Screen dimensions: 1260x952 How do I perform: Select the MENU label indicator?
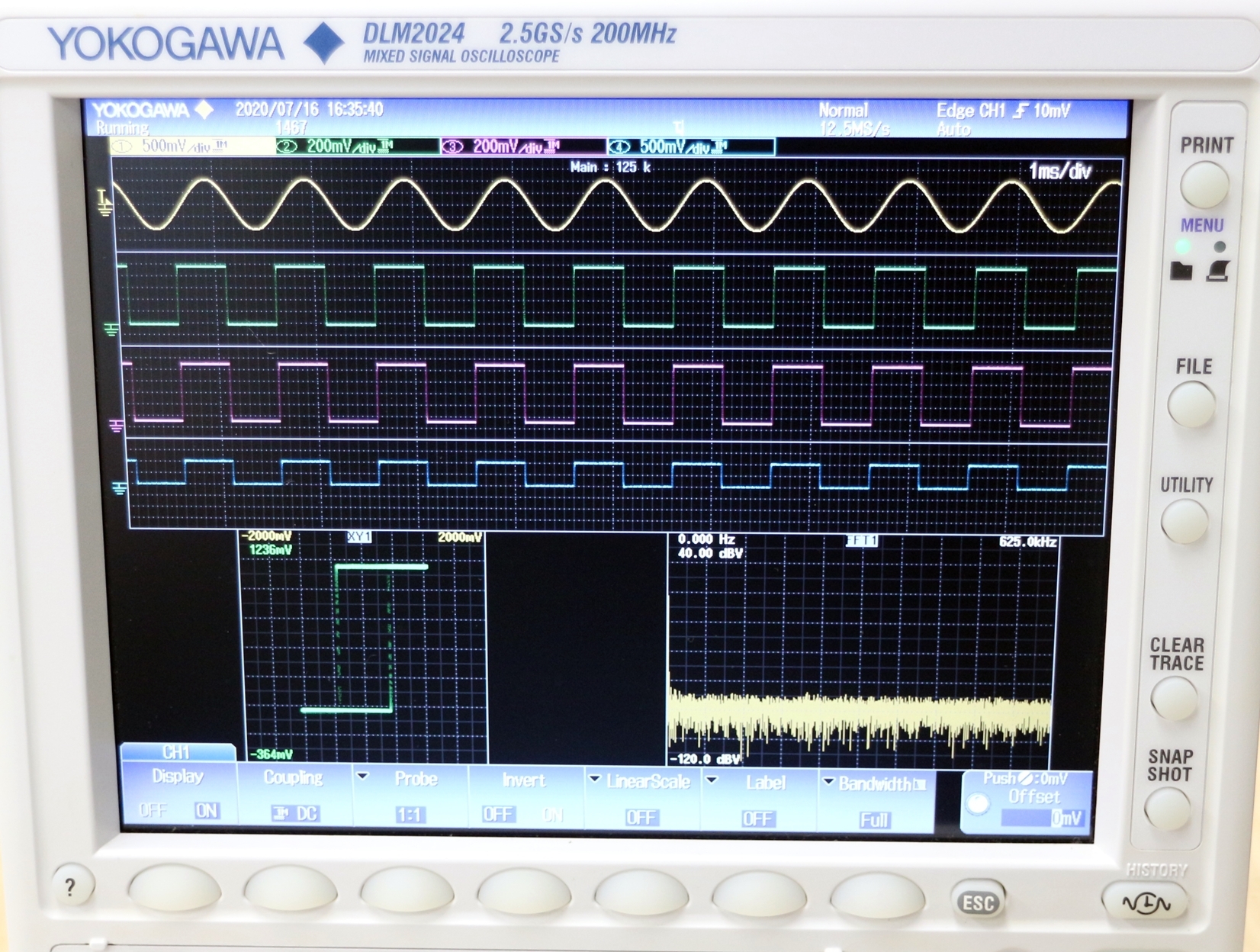coord(1202,226)
